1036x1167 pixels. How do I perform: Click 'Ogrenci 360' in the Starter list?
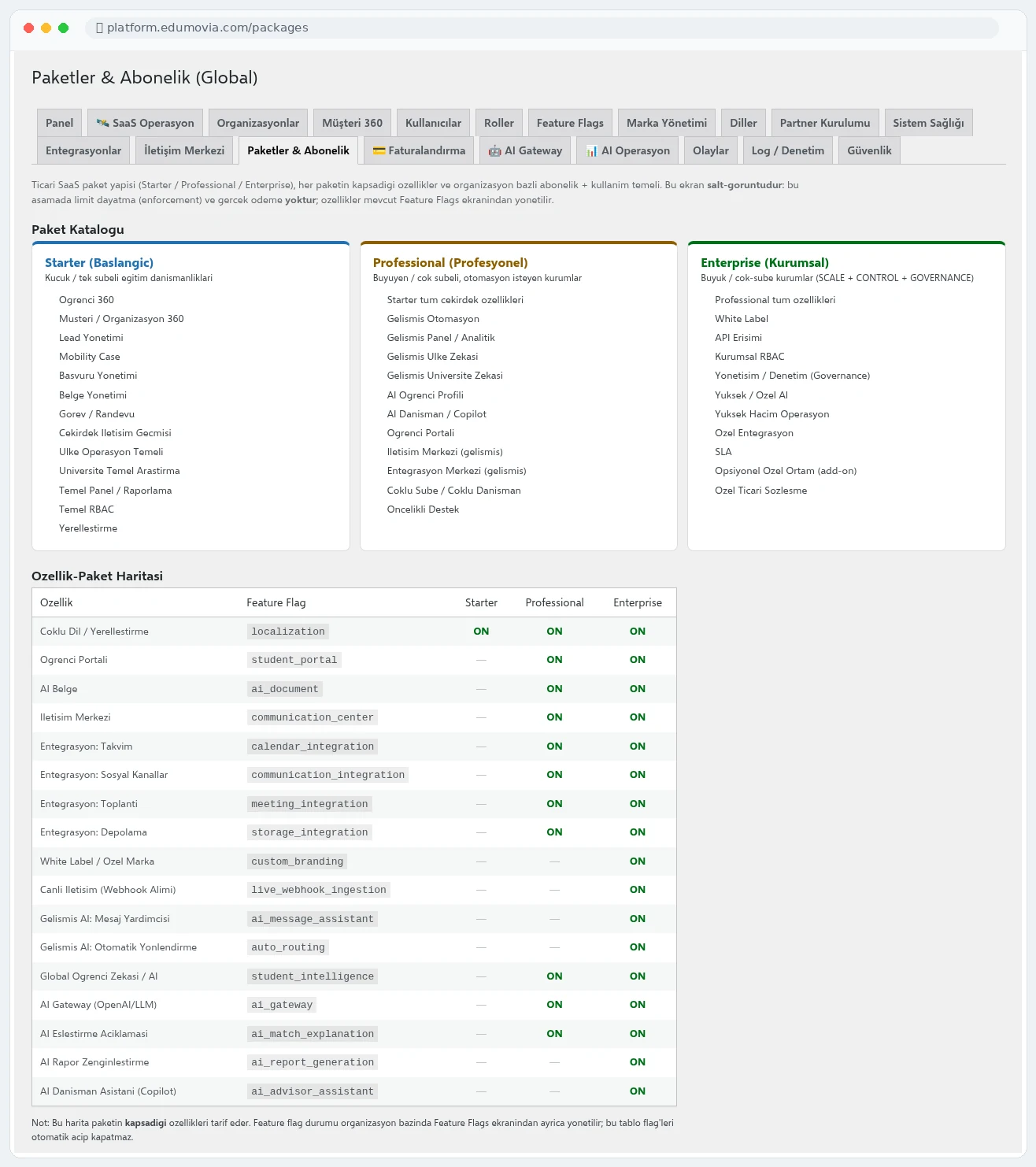coord(87,300)
